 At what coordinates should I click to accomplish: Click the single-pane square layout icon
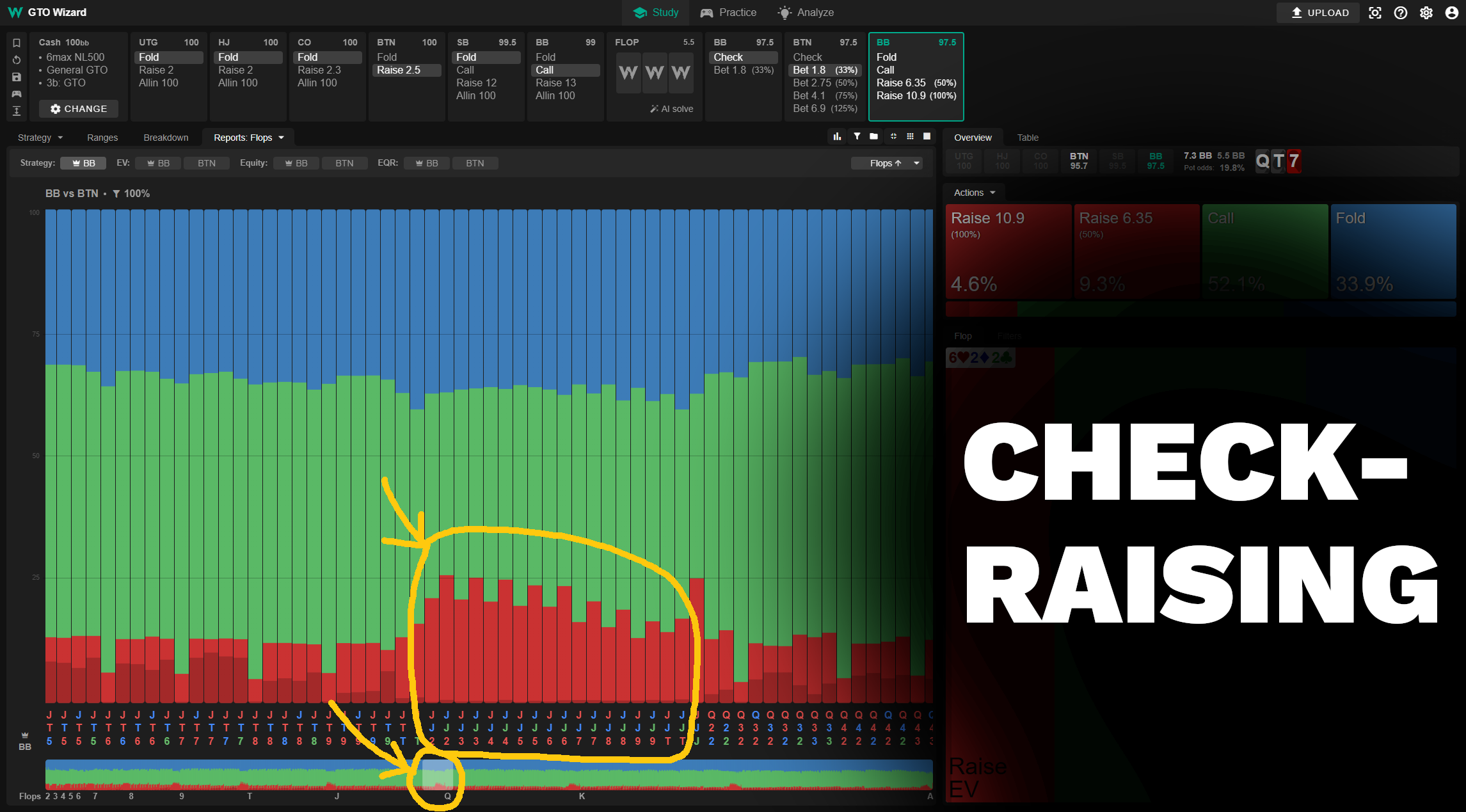coord(927,136)
